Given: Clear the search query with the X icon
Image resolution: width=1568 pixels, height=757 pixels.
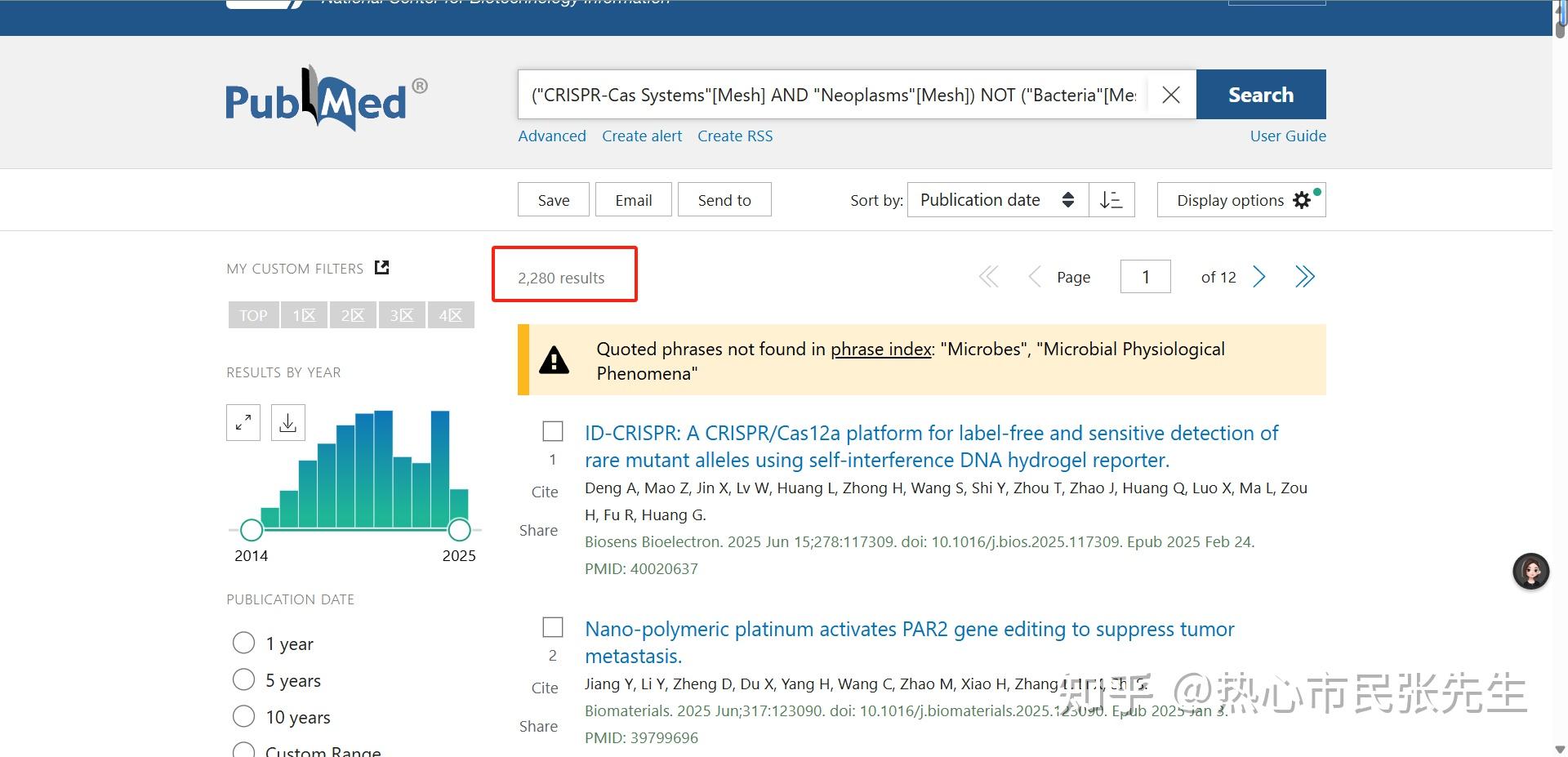Looking at the screenshot, I should (1171, 94).
